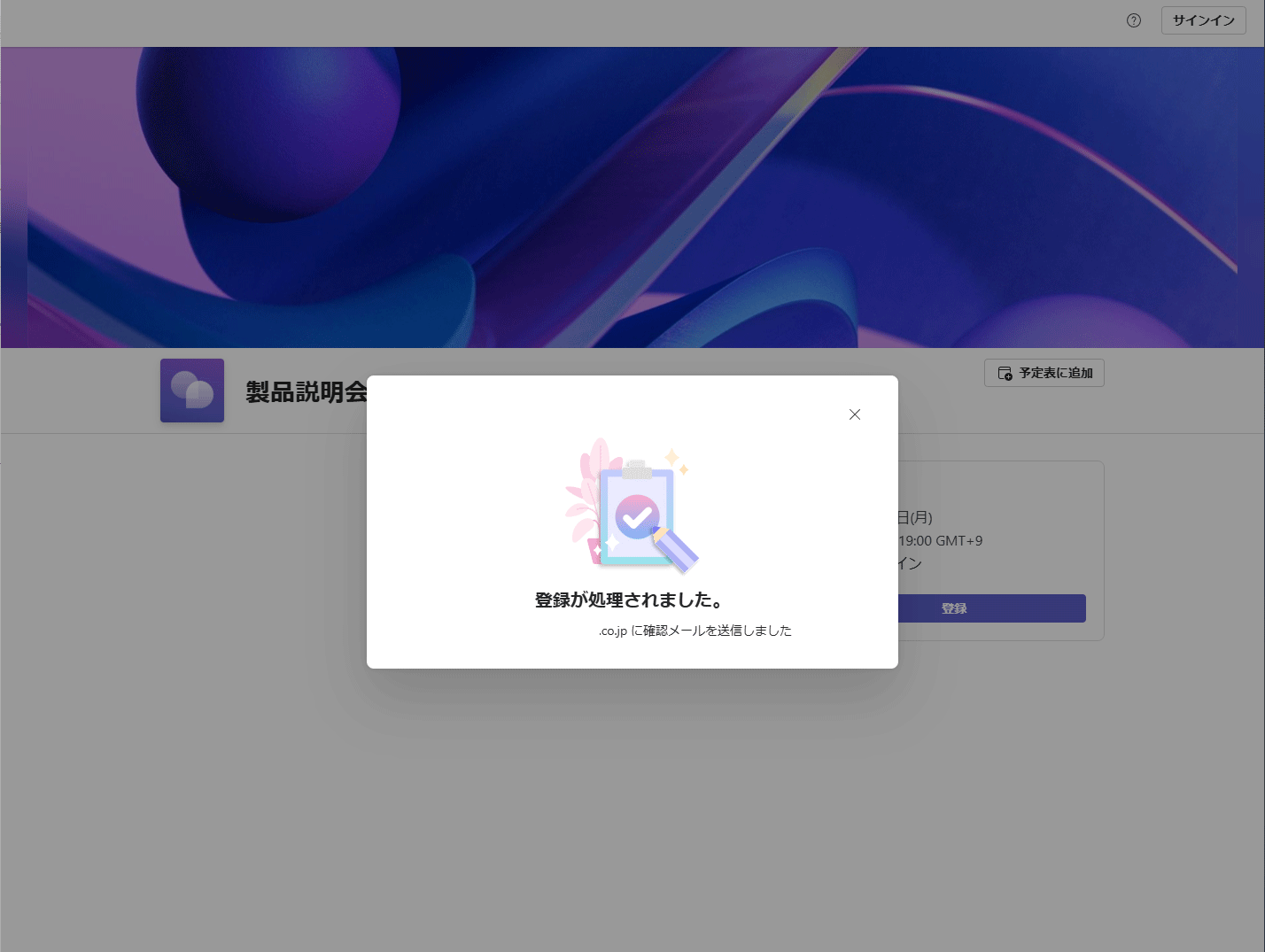Click the confirmation email address text ending .co.jp
Image resolution: width=1265 pixels, height=952 pixels.
pyautogui.click(x=695, y=631)
